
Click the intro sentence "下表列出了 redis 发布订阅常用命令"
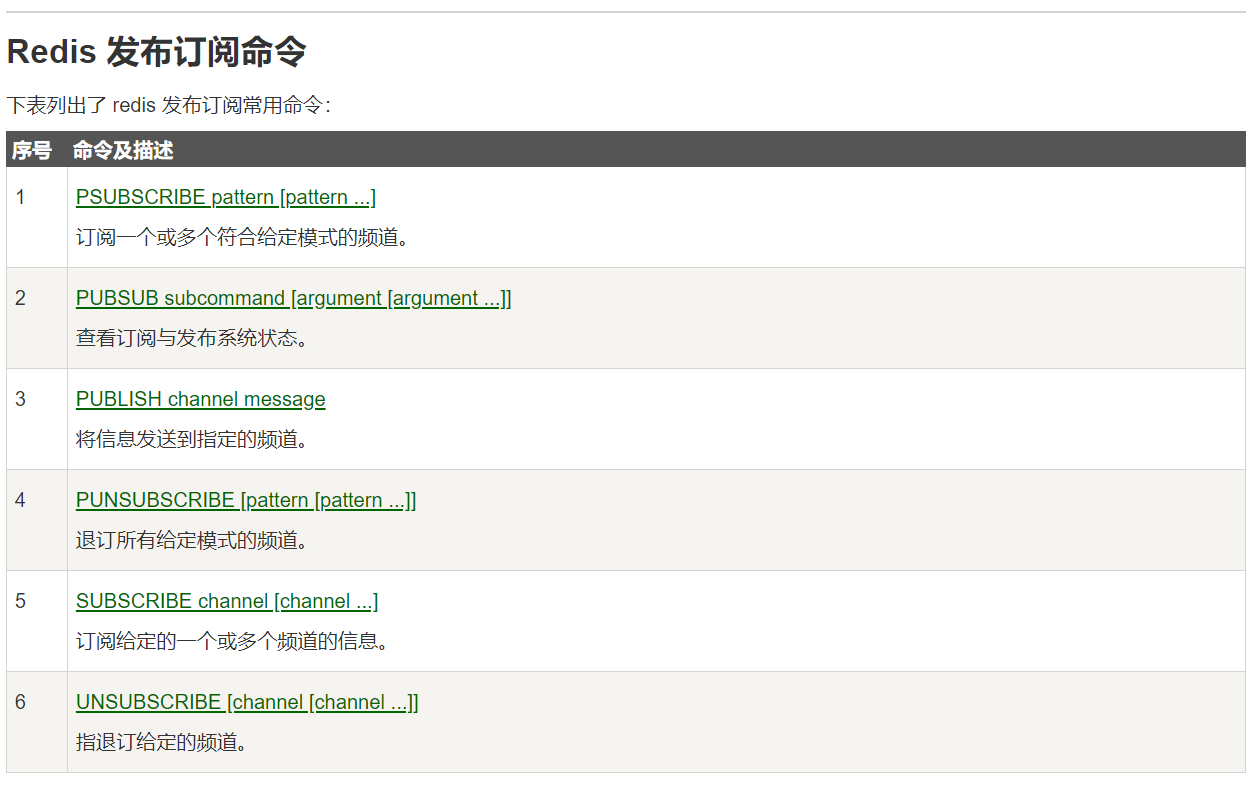tap(168, 105)
